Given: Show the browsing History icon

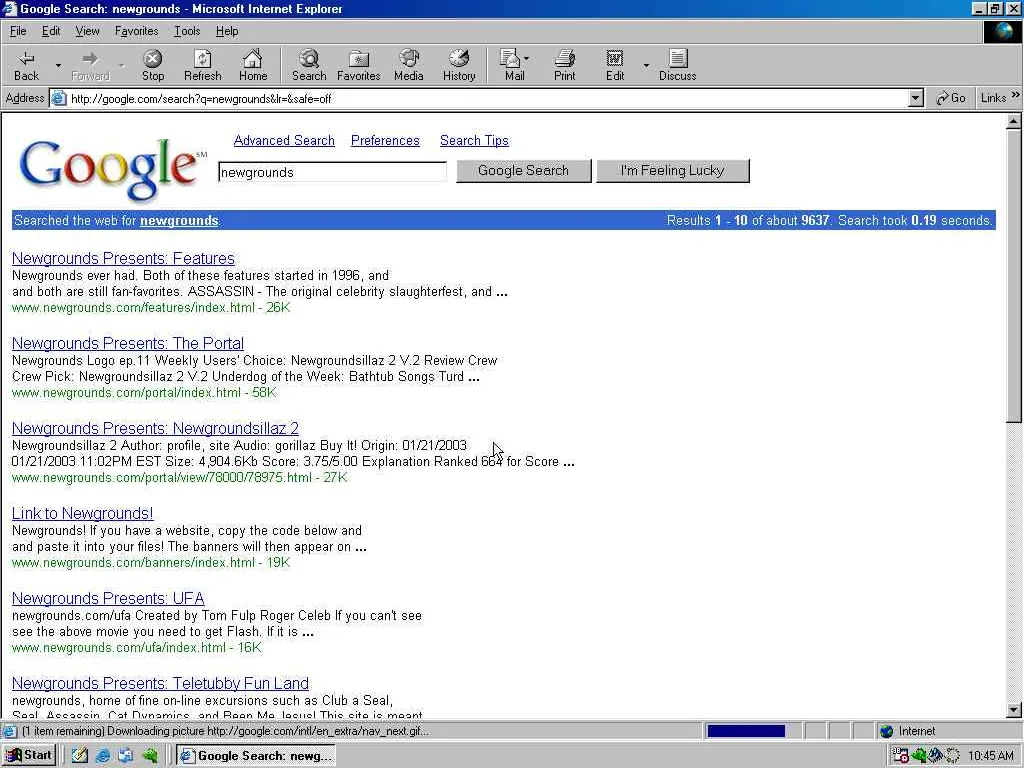Looking at the screenshot, I should [x=459, y=65].
